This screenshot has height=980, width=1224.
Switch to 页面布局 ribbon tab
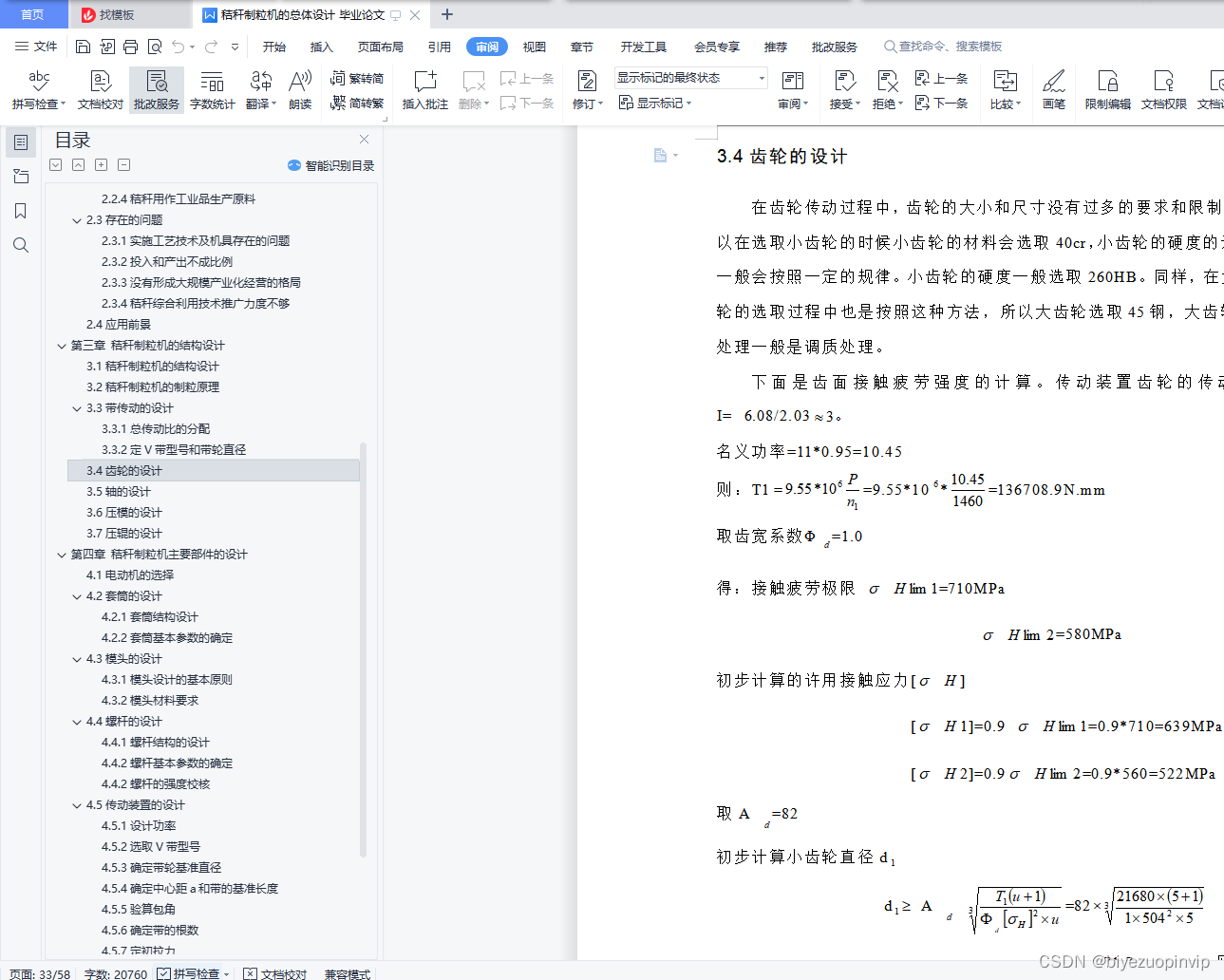click(x=381, y=47)
